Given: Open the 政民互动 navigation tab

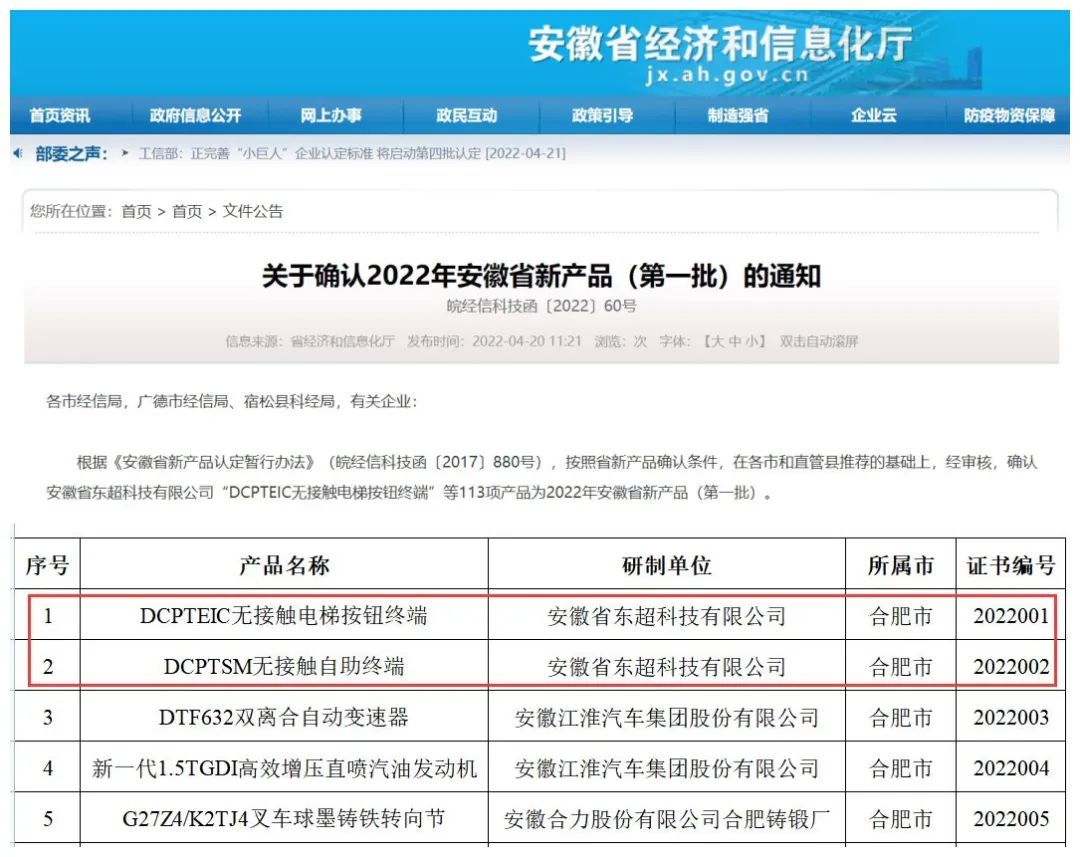Looking at the screenshot, I should pyautogui.click(x=466, y=115).
